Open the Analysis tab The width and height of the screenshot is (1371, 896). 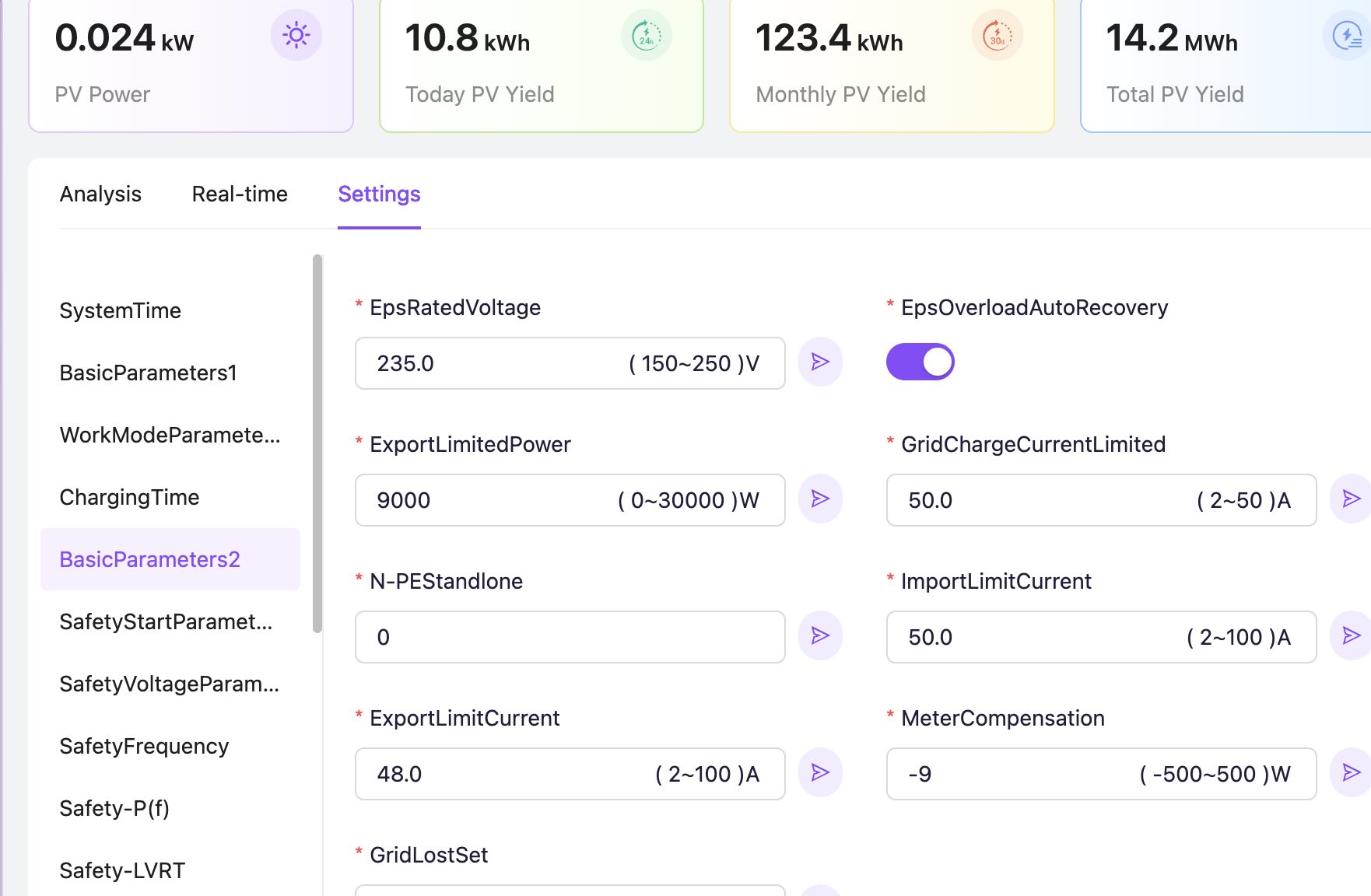(100, 194)
